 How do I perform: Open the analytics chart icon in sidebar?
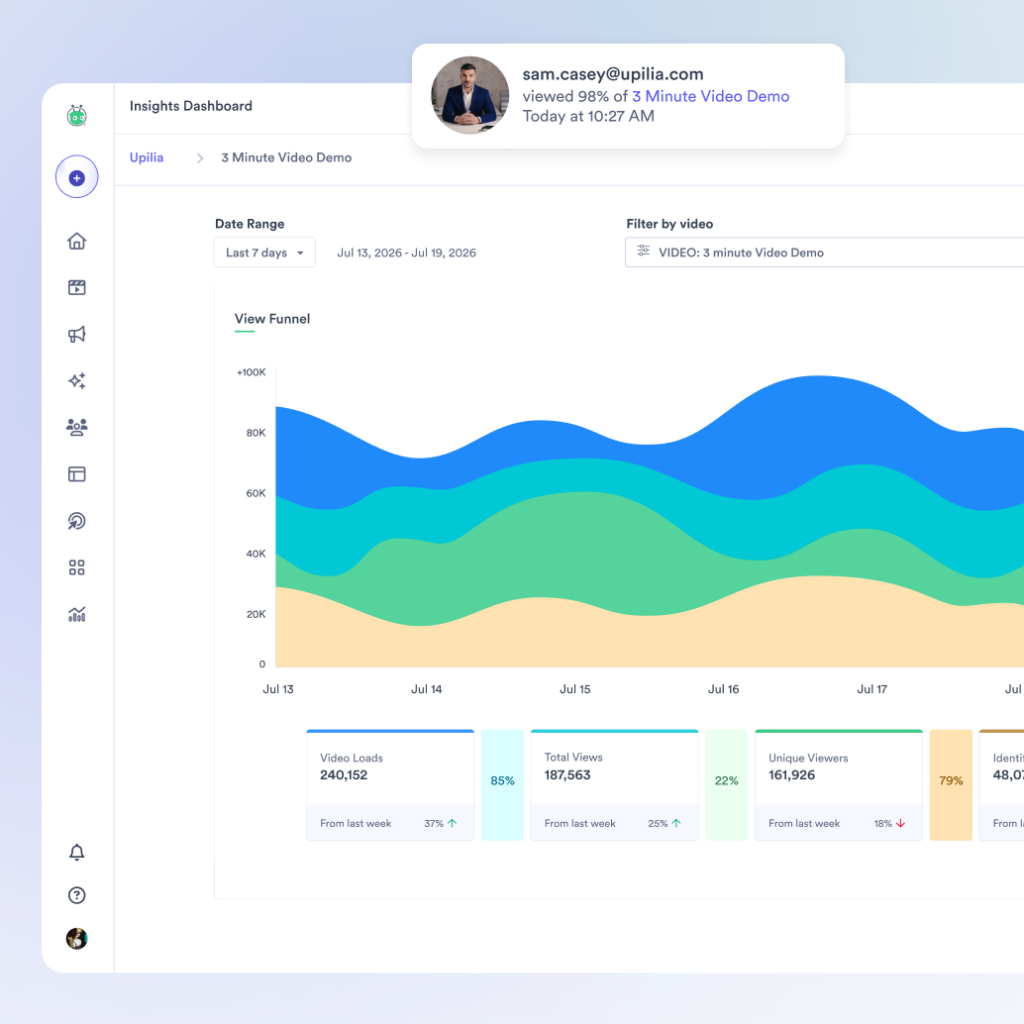click(76, 614)
